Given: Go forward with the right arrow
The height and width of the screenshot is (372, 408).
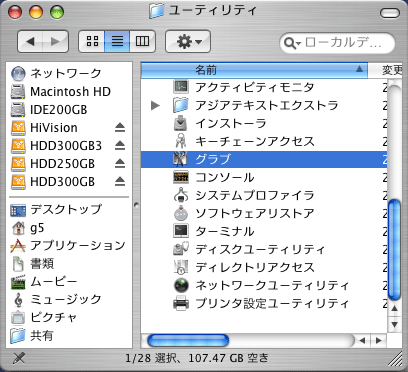Looking at the screenshot, I should [x=55, y=41].
